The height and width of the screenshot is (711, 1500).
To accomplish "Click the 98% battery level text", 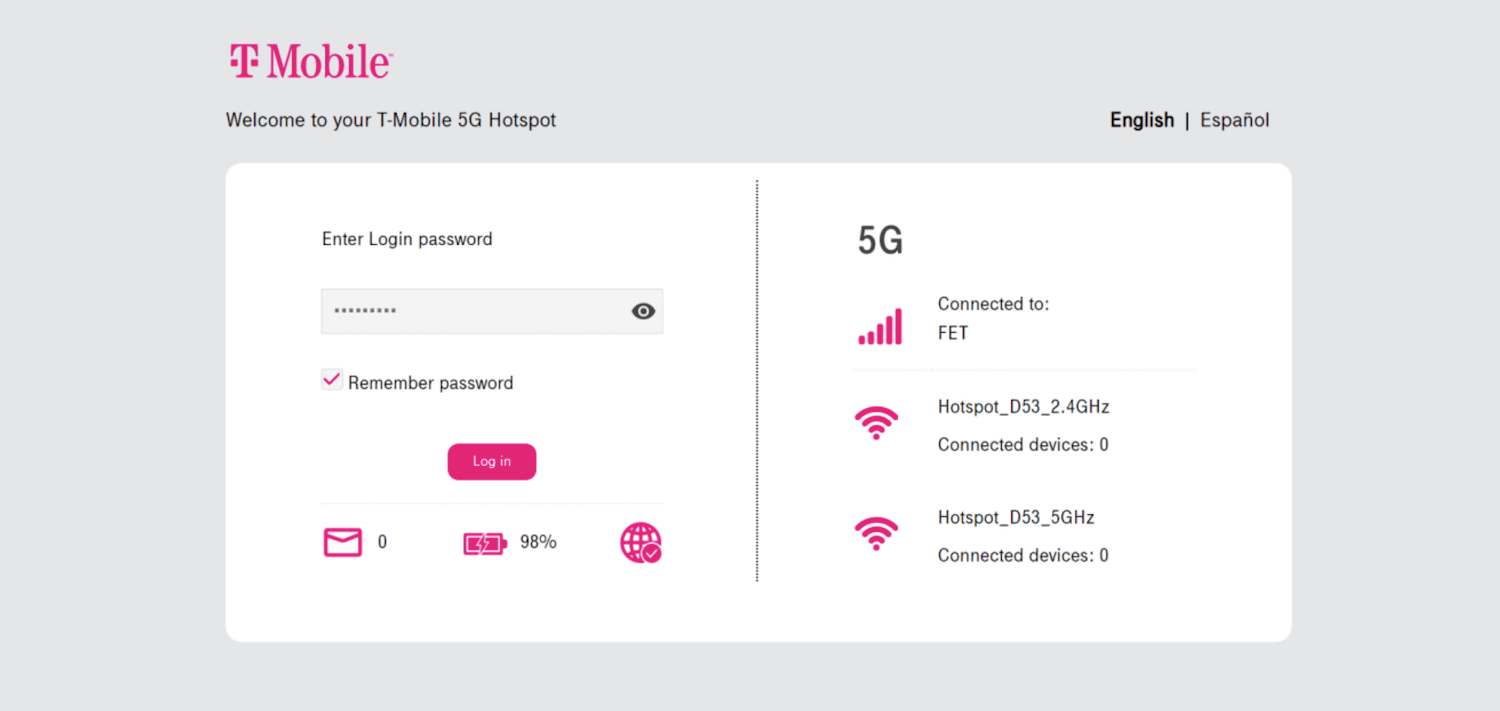I will coord(538,542).
